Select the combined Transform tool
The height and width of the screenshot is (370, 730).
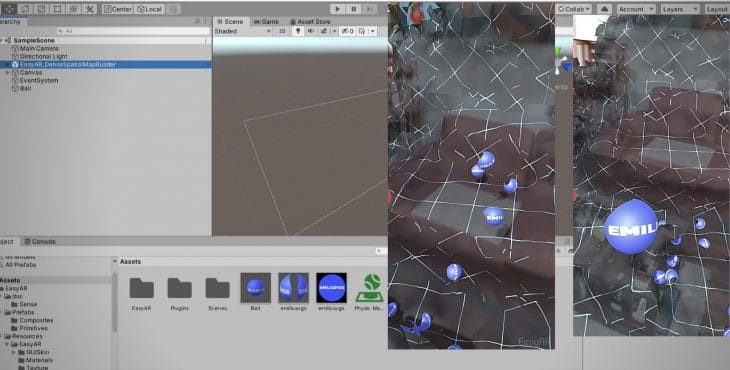click(x=73, y=9)
